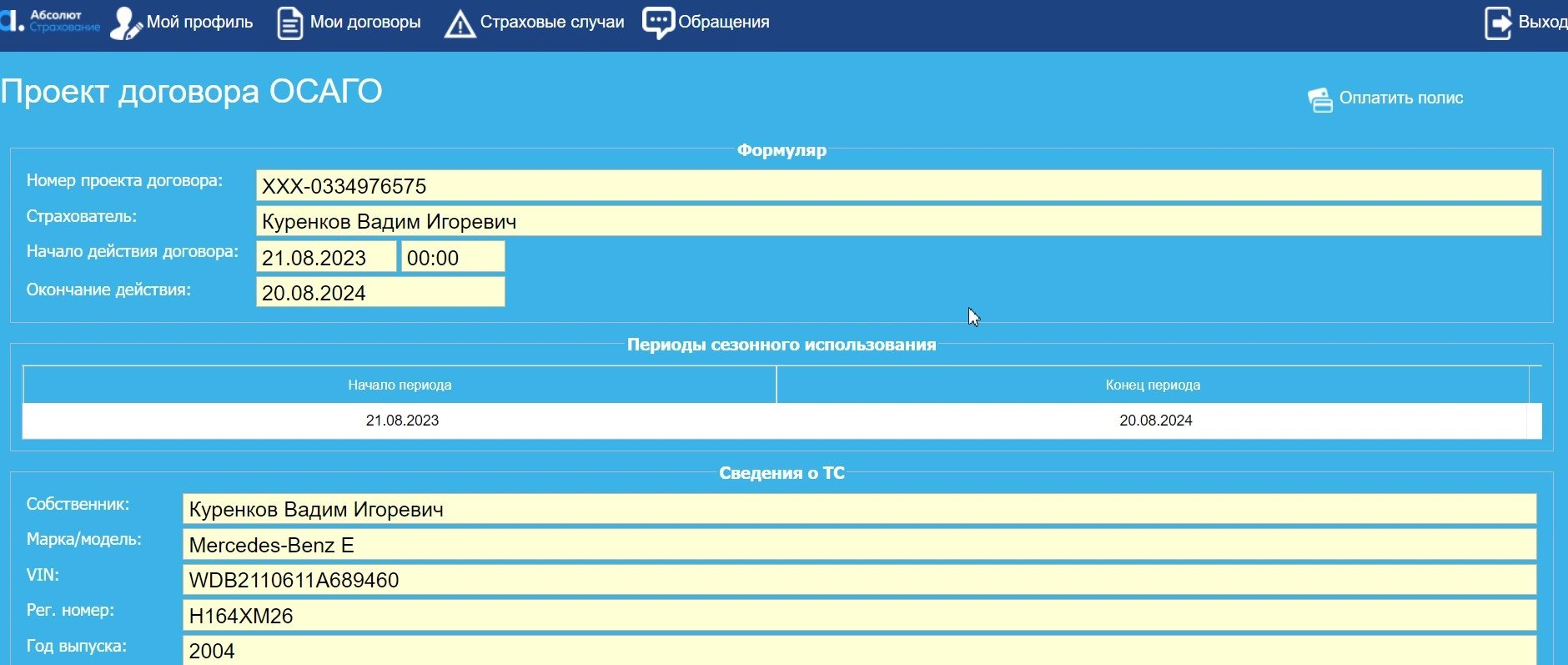Screen dimensions: 1568x665
Task: Click the Оплатить полис card icon
Action: 1319,99
